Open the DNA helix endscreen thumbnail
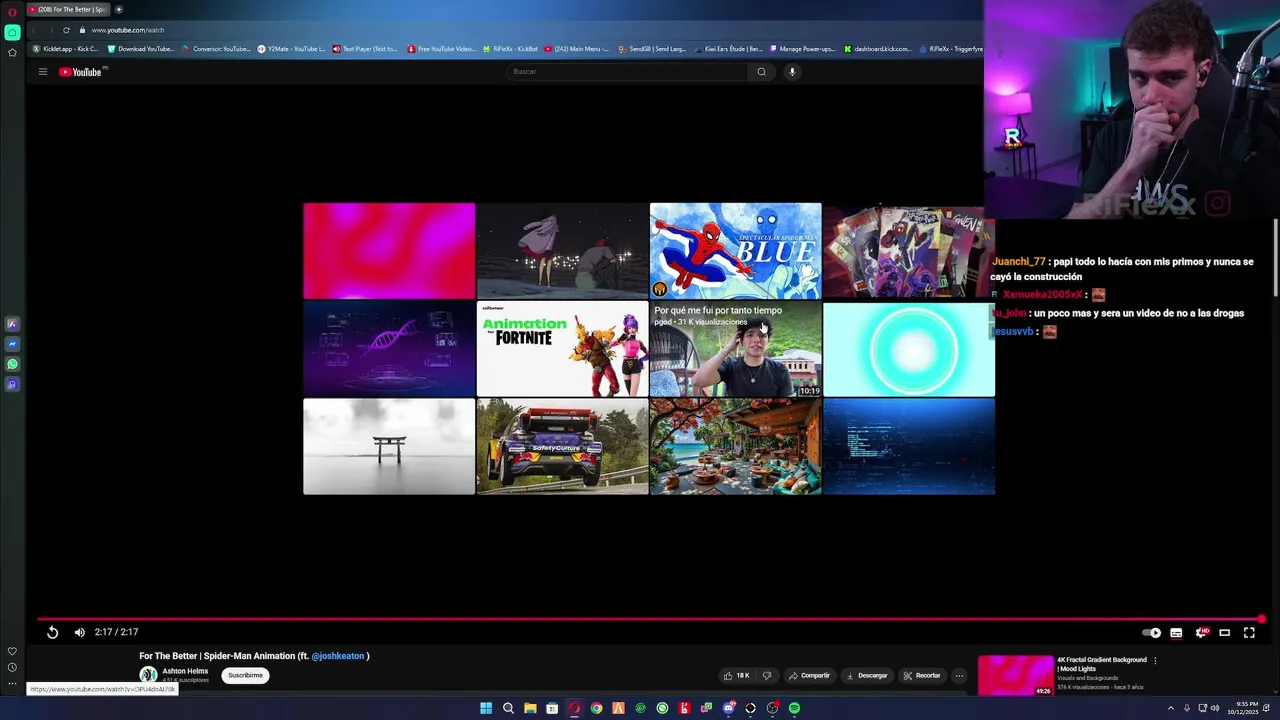The image size is (1280, 720). [389, 349]
